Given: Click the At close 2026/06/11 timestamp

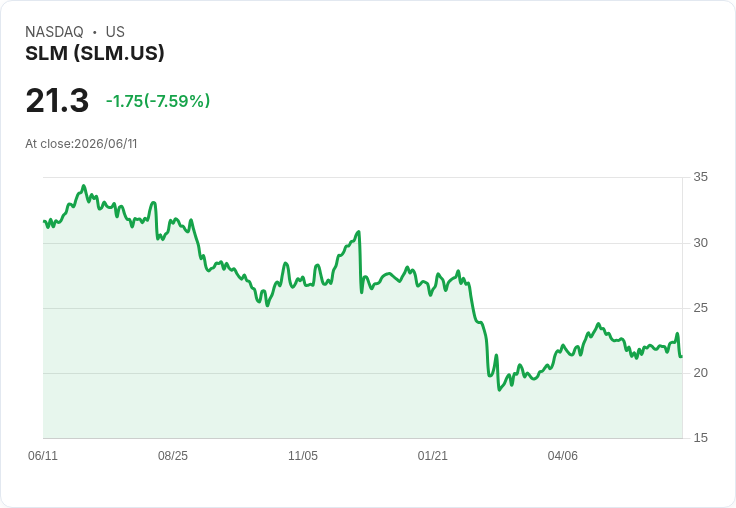Looking at the screenshot, I should 81,144.
